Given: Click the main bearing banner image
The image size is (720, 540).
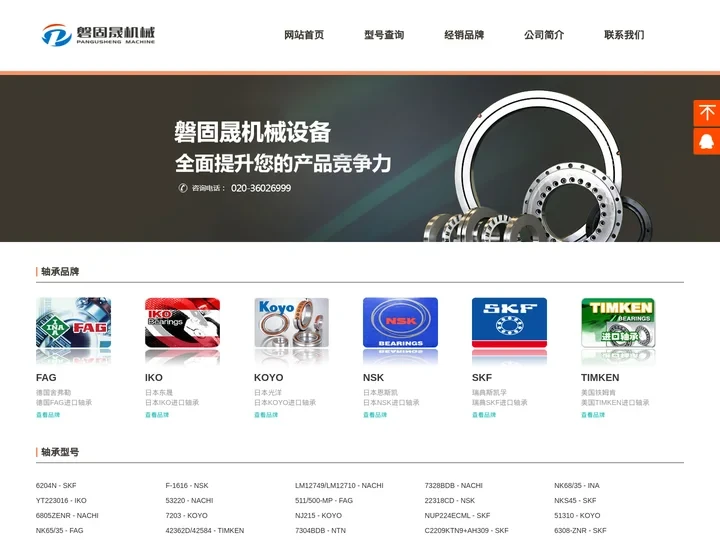Looking at the screenshot, I should [360, 158].
